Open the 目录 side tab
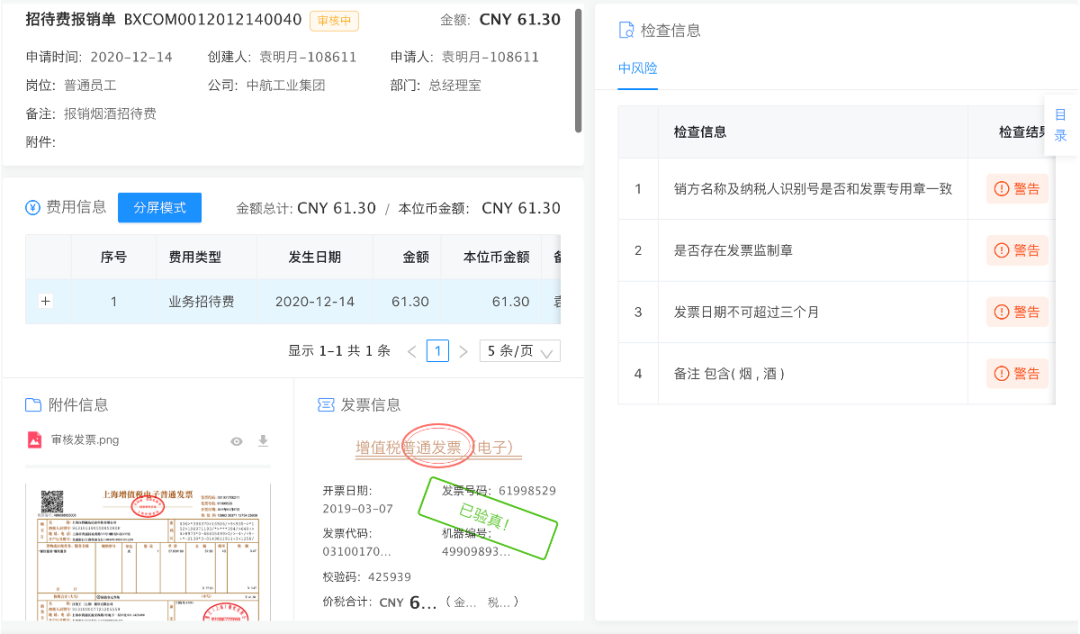Viewport: 1080px width, 634px height. tap(1061, 125)
